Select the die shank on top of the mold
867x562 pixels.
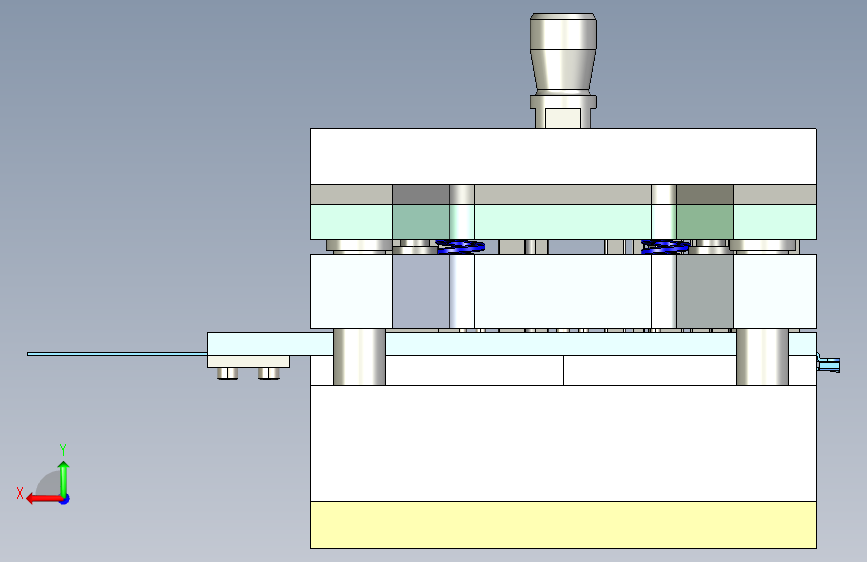563,70
